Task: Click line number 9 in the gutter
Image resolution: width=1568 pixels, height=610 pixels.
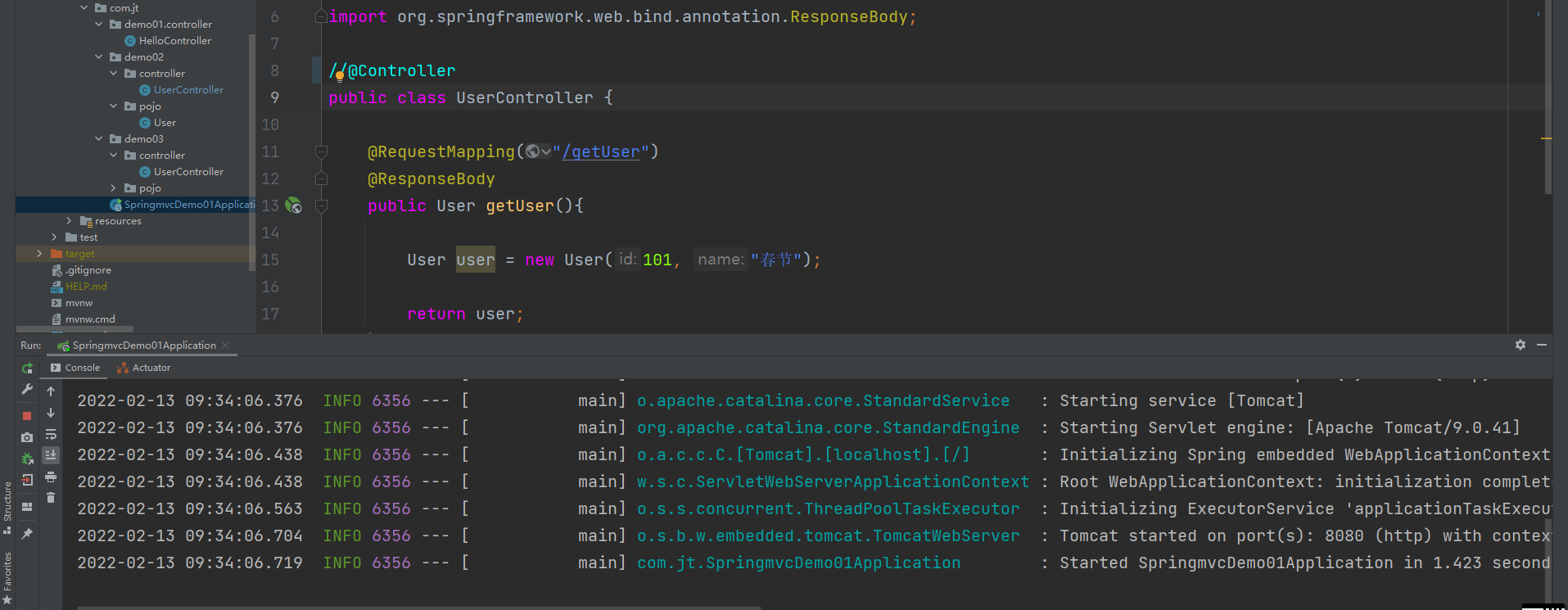Action: pyautogui.click(x=274, y=97)
